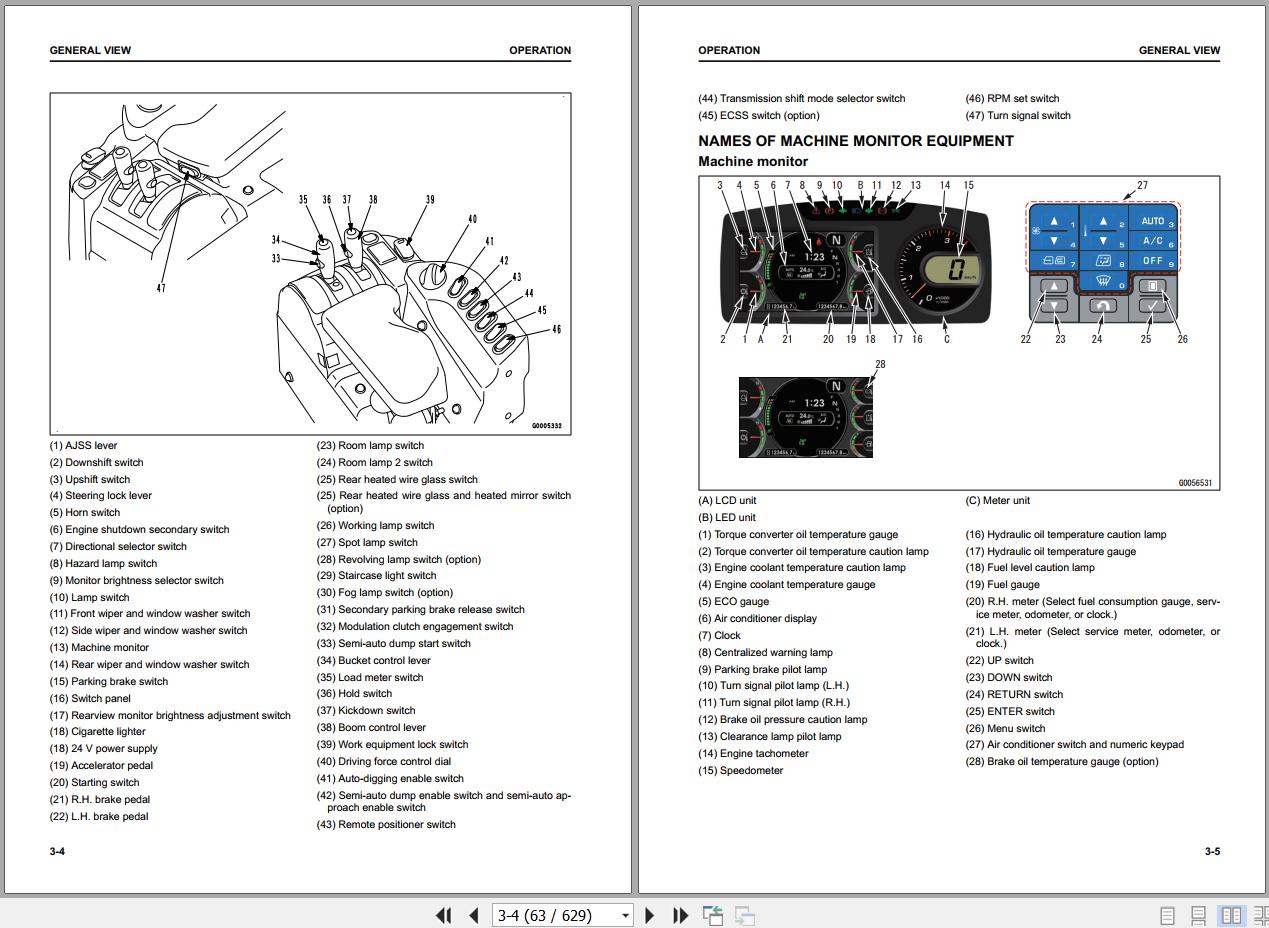1269x928 pixels.
Task: Click the brake oil temperature gauge thumbnail
Action: 805,418
